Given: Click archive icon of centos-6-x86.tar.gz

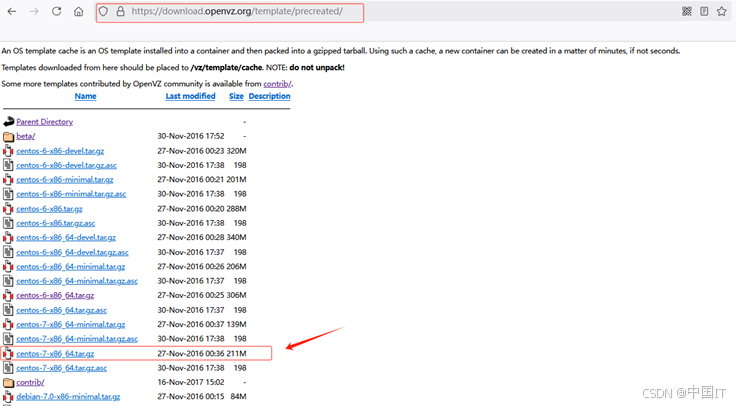Looking at the screenshot, I should point(8,209).
